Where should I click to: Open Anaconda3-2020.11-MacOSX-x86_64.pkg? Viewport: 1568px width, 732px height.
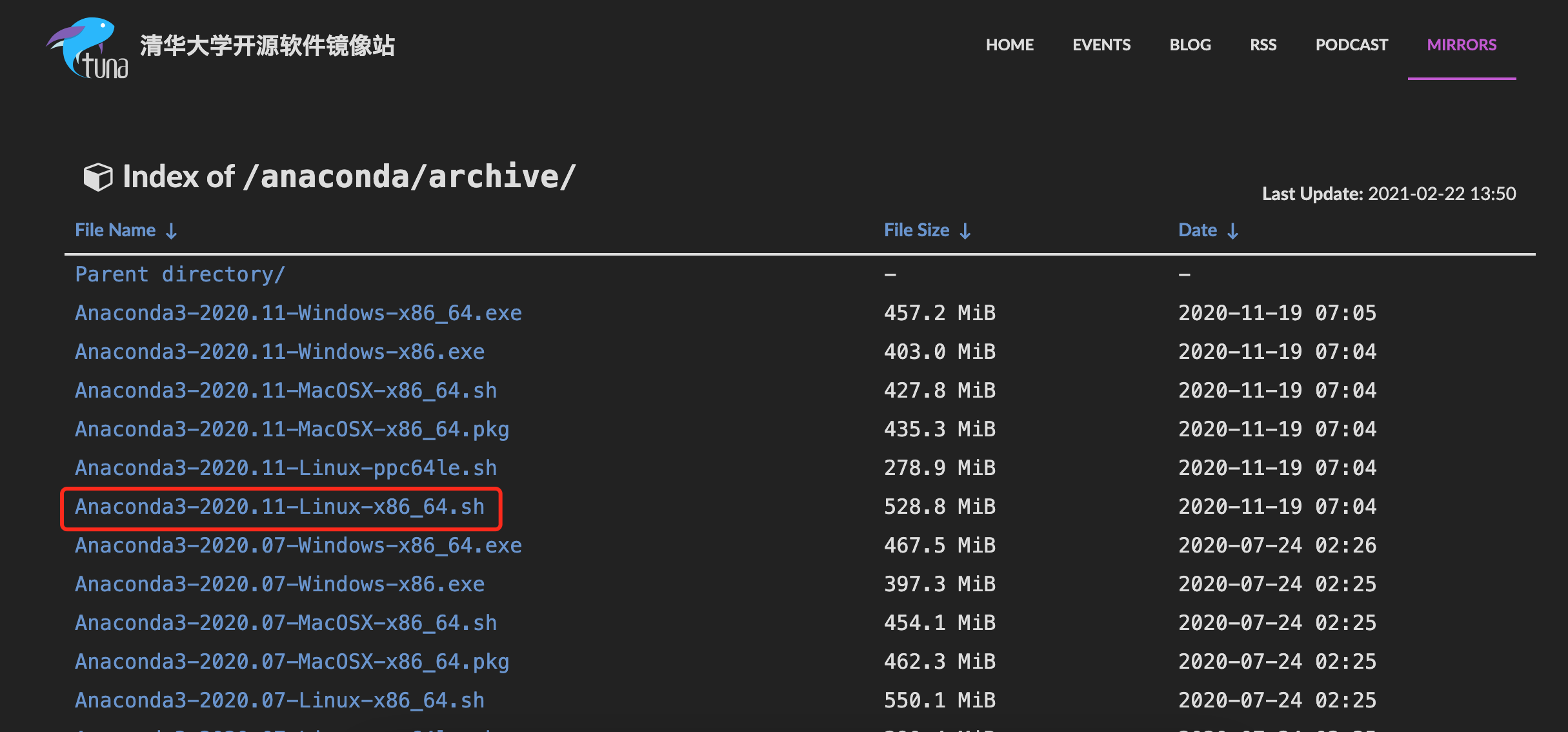coord(292,429)
